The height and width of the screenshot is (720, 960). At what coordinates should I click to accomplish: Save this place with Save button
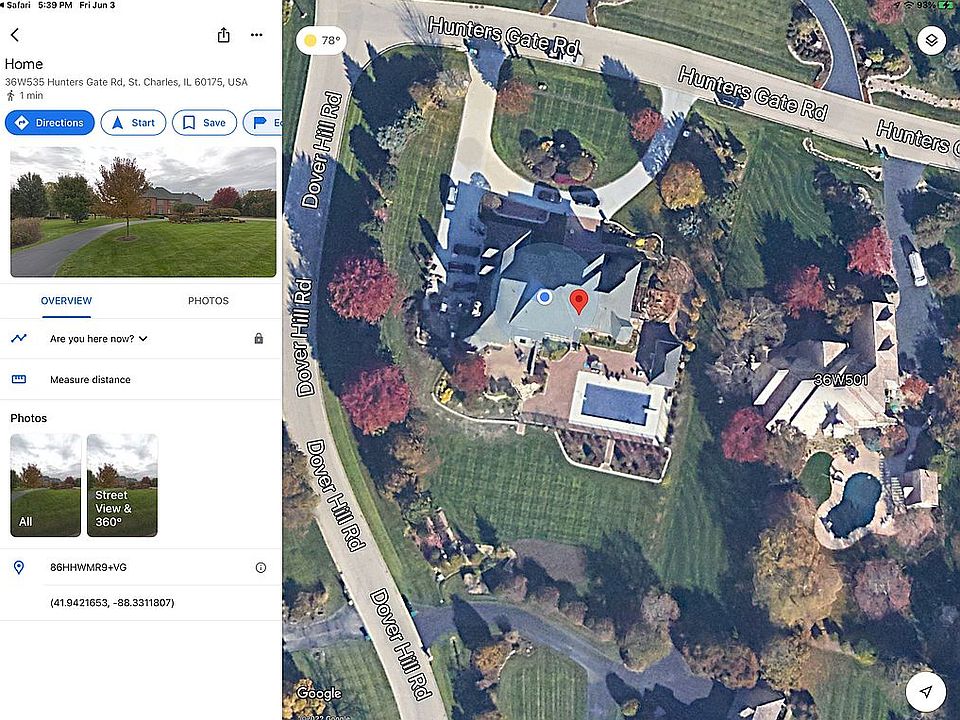(204, 122)
